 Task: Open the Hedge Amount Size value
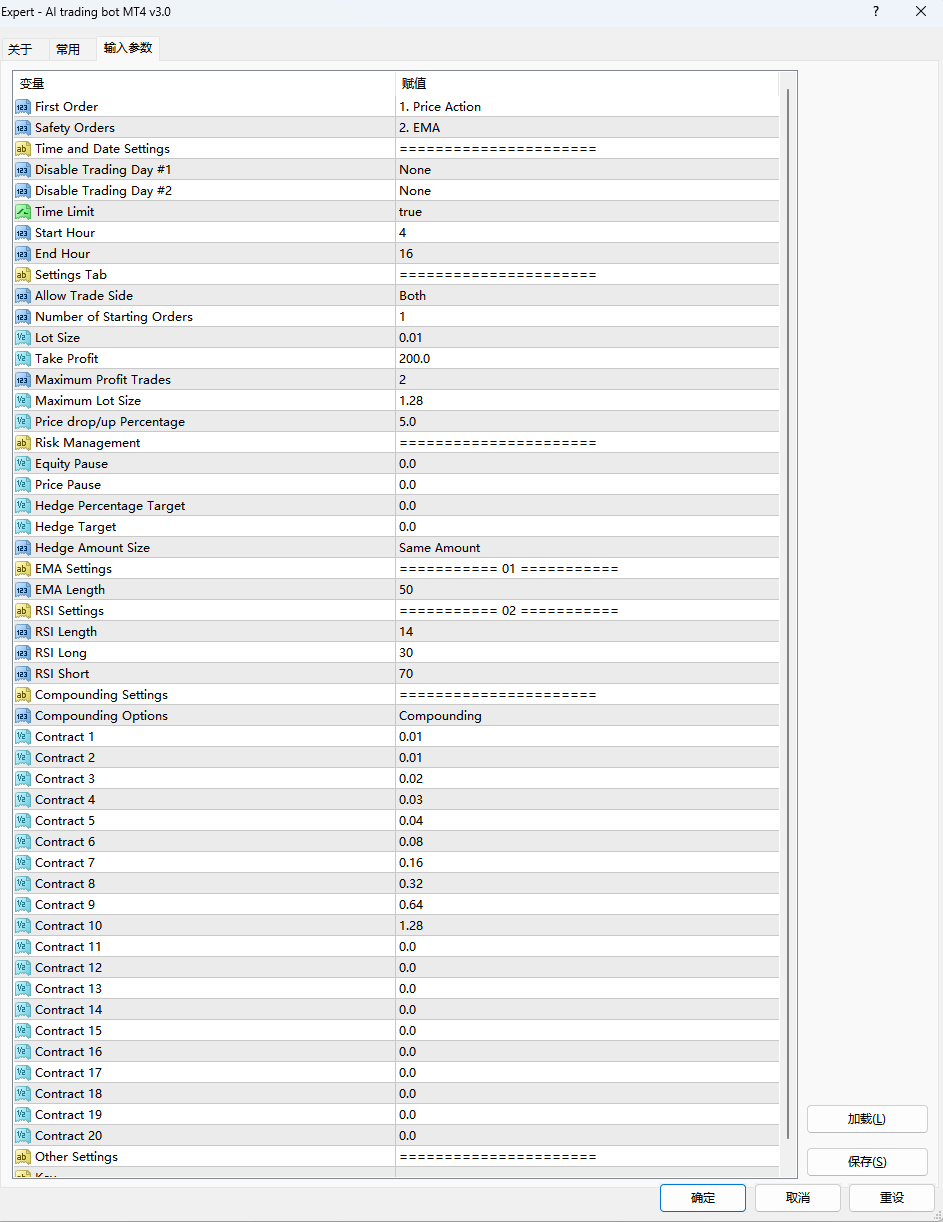(x=439, y=548)
